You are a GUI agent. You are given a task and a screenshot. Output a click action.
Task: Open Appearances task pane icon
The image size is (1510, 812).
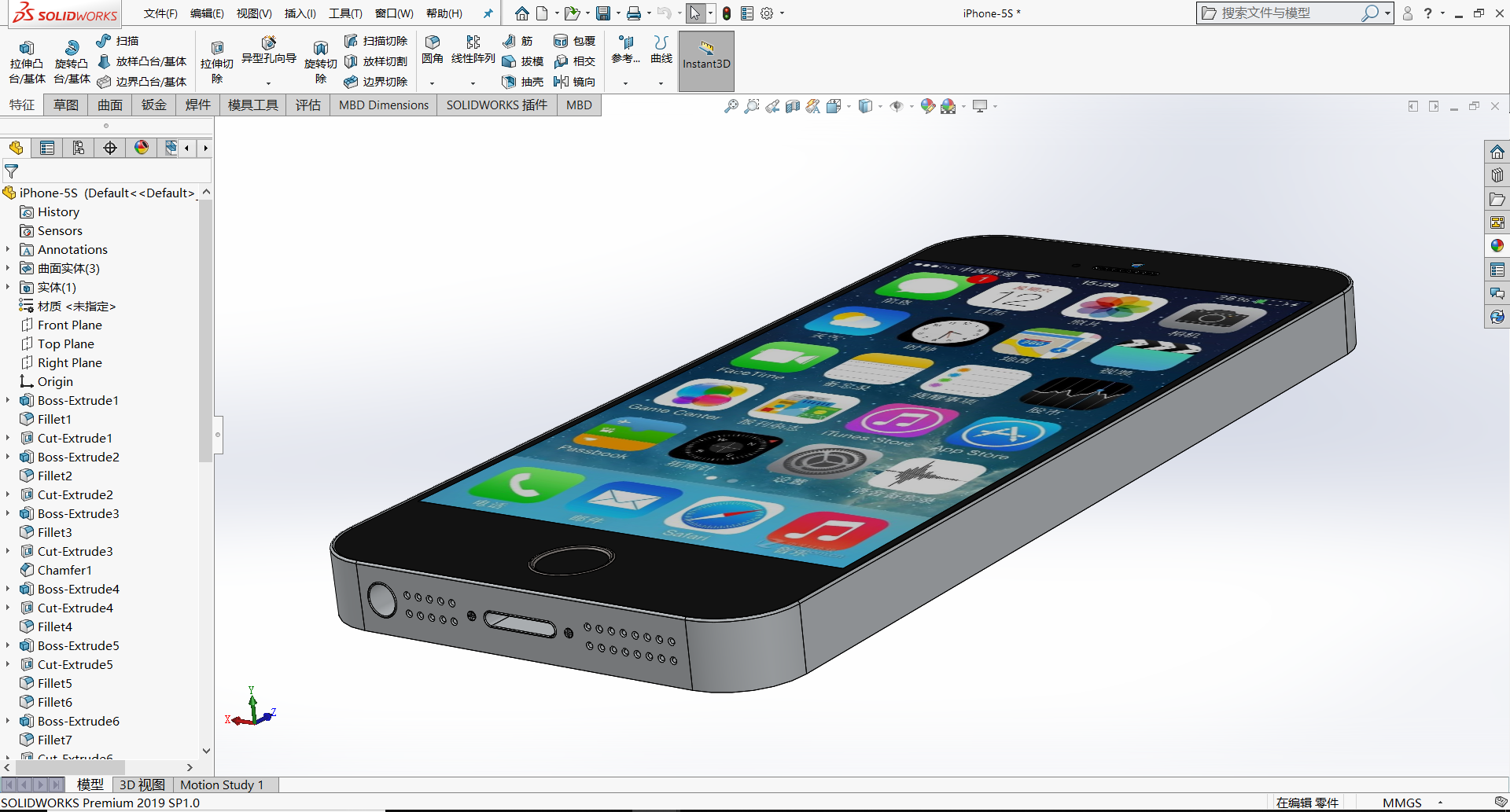(x=1497, y=246)
